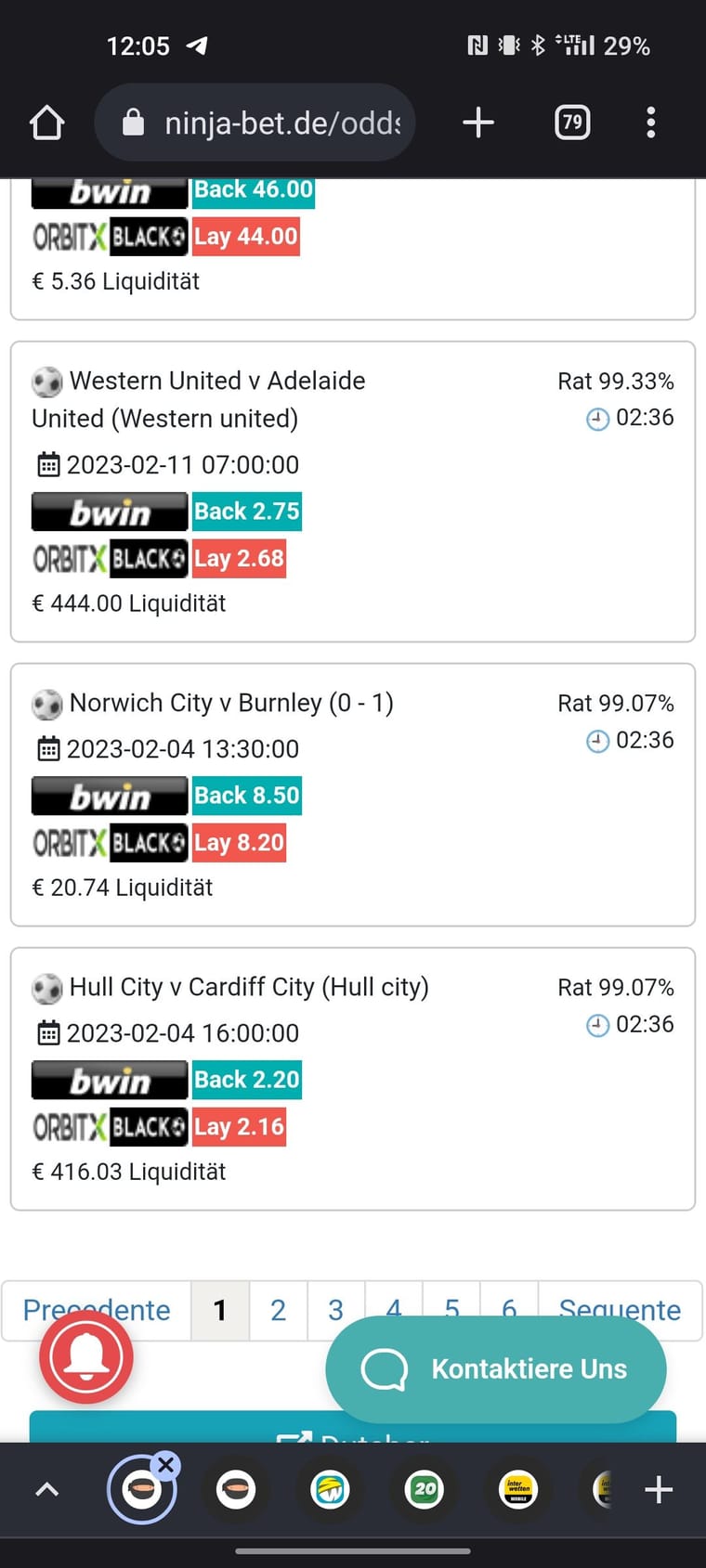This screenshot has width=706, height=1568.
Task: Go to results page 3
Action: tap(335, 1310)
